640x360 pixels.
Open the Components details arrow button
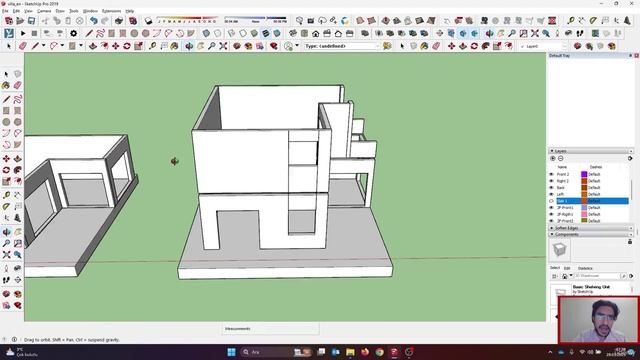coord(631,276)
